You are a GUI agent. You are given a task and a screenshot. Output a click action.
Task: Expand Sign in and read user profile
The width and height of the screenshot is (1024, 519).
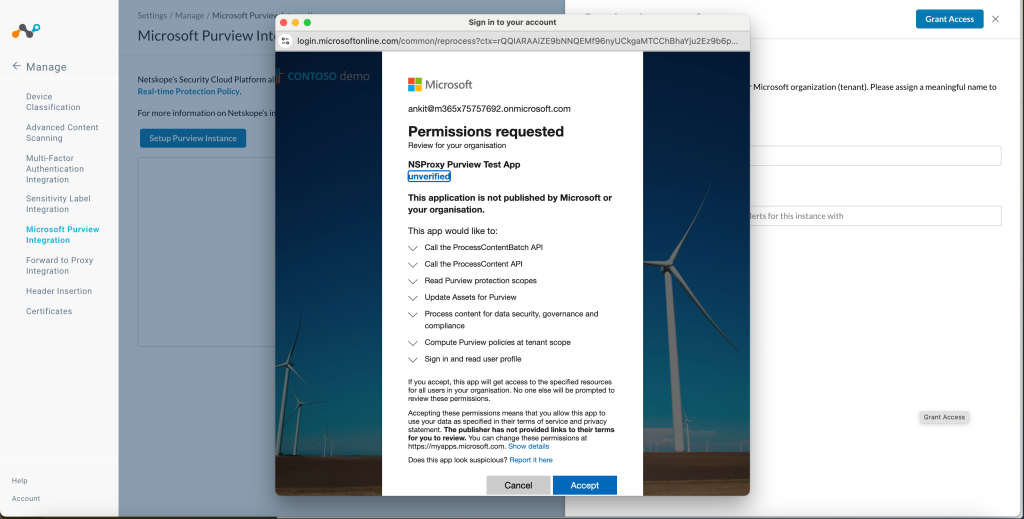click(x=413, y=360)
